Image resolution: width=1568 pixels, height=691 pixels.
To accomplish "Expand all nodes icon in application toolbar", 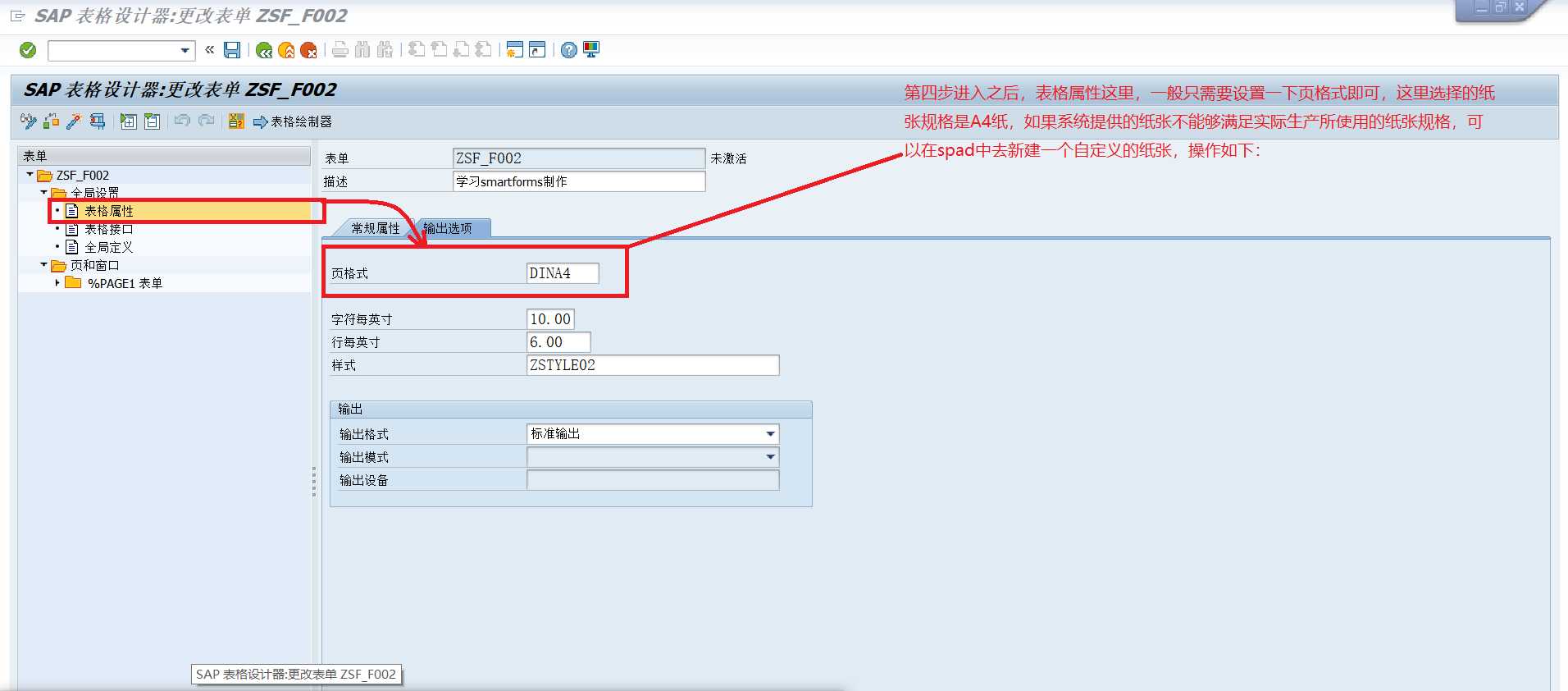I will click(129, 121).
